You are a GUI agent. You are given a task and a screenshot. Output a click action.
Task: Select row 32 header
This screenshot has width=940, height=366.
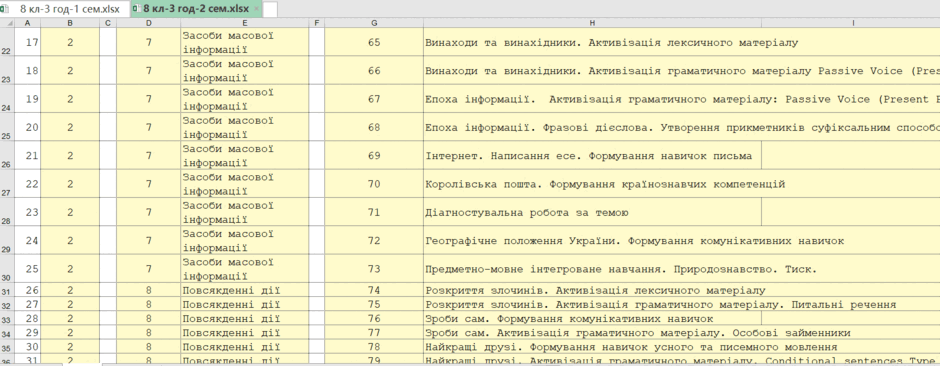pos(8,304)
